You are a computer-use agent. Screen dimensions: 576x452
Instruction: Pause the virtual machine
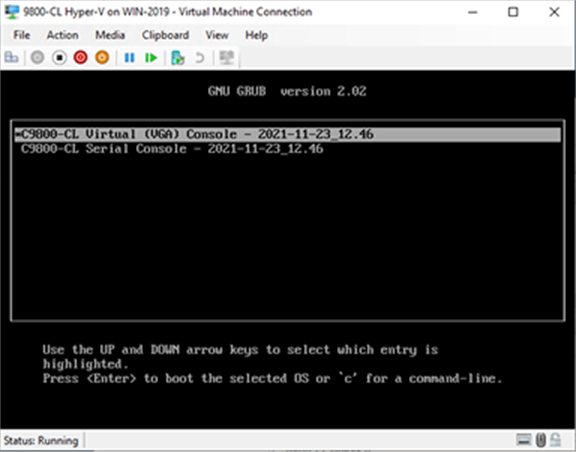tap(129, 58)
